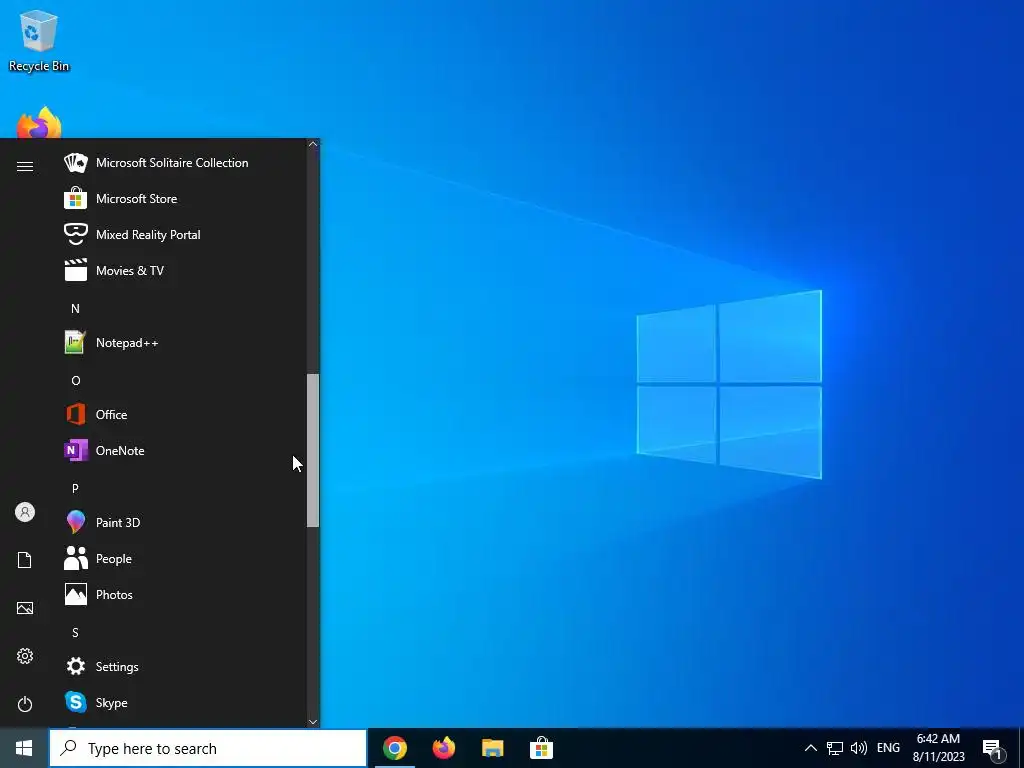This screenshot has width=1024, height=768.
Task: Click the 'Skype' label
Action: tap(112, 703)
